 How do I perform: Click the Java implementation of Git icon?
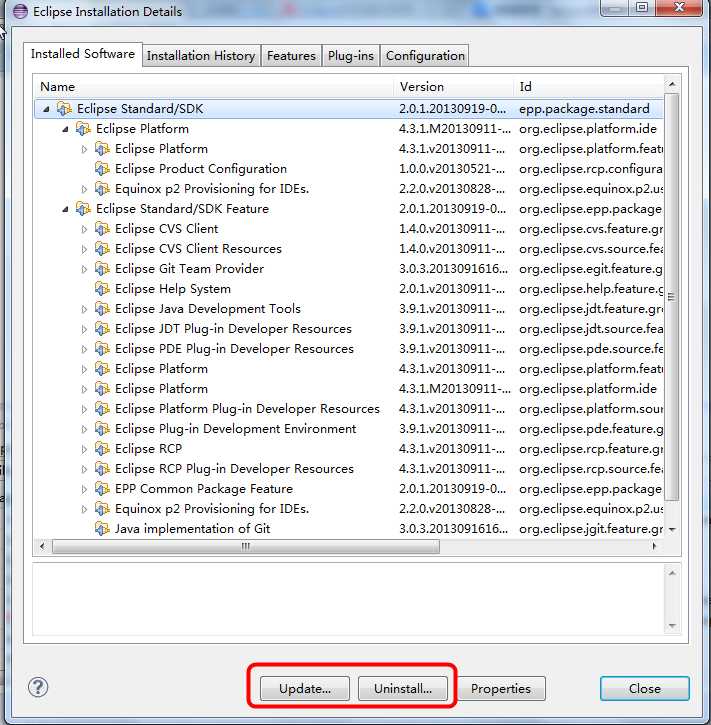pos(102,528)
